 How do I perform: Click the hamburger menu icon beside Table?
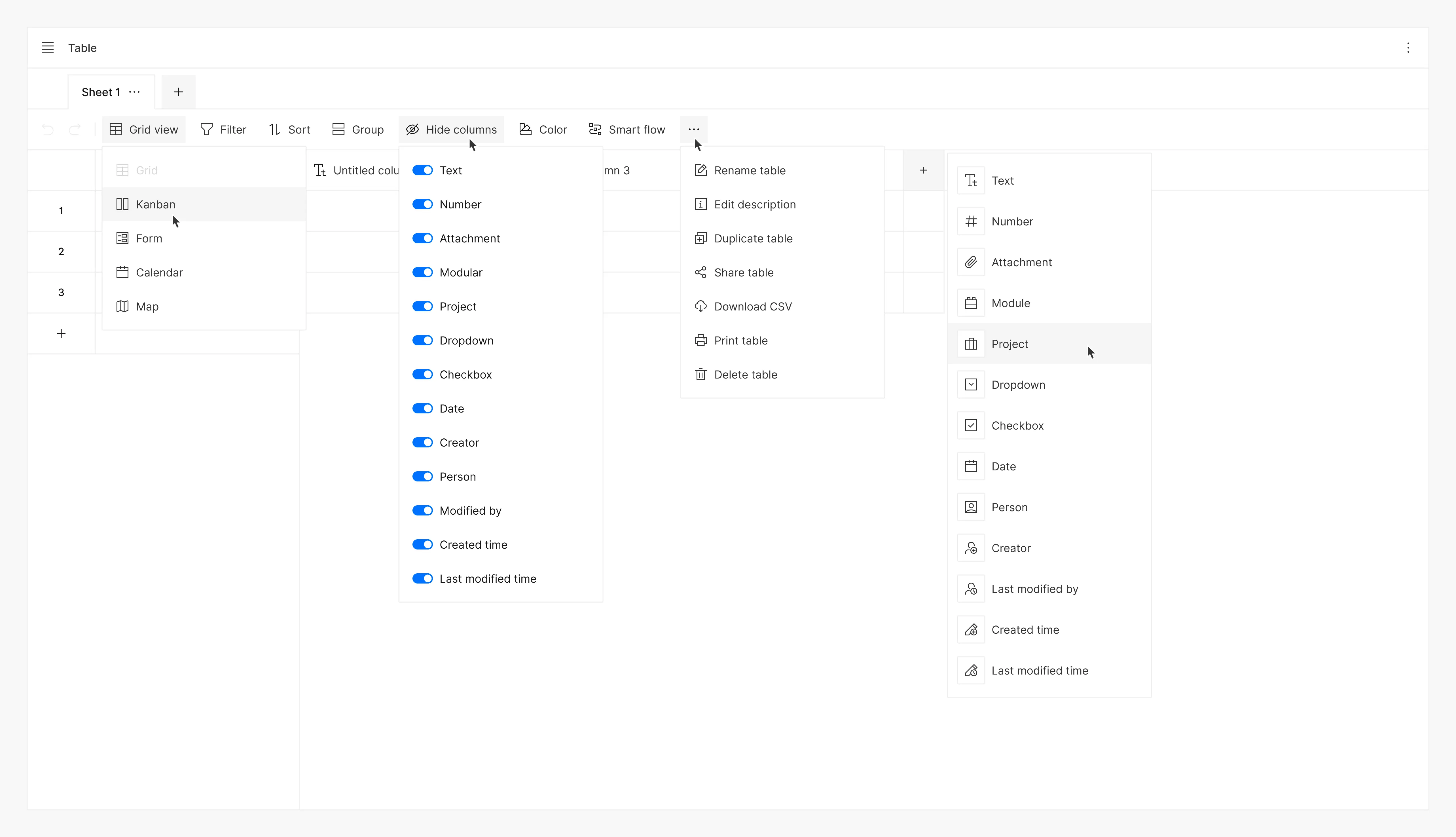(48, 48)
